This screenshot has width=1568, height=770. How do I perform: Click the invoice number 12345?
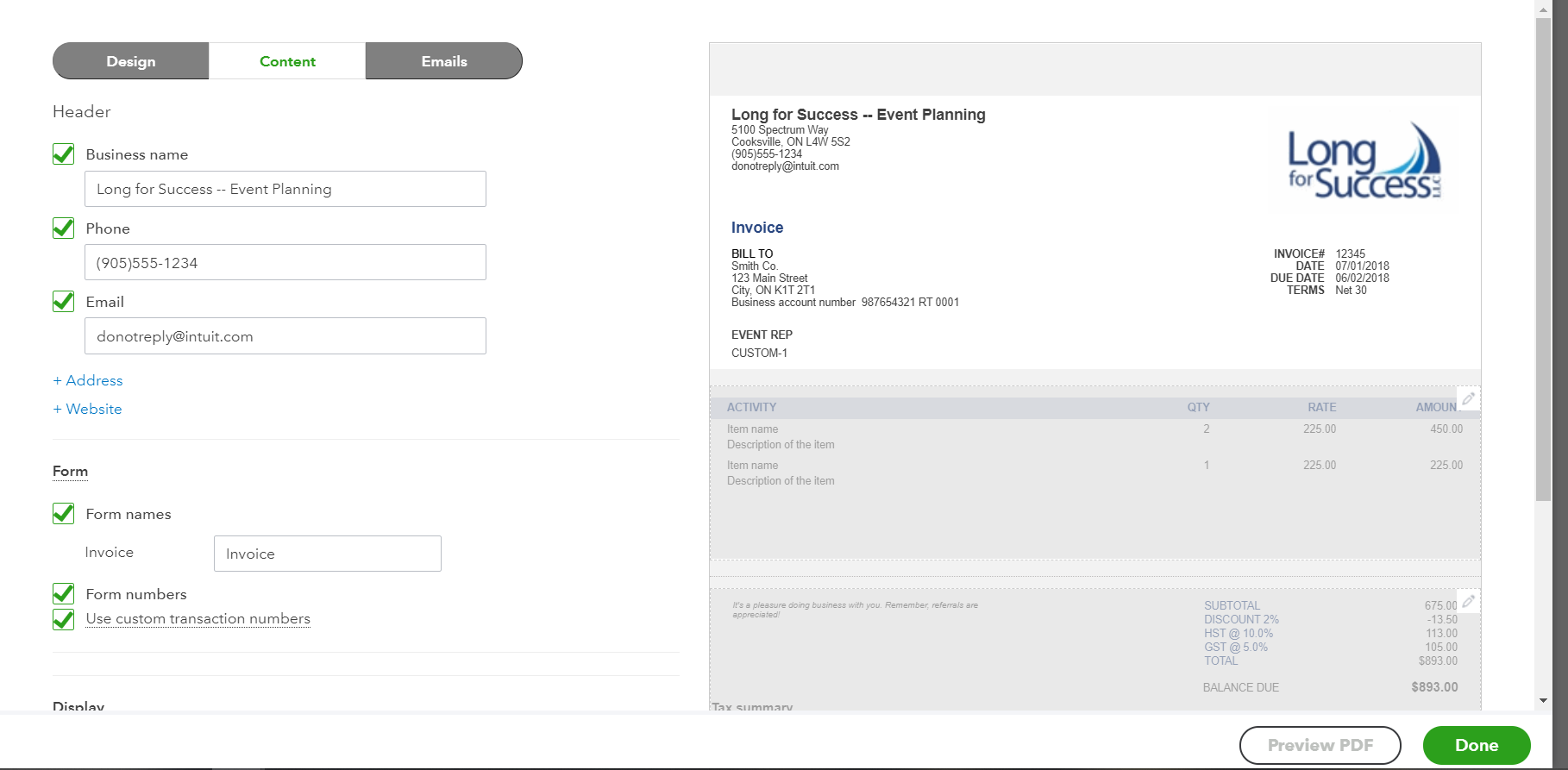point(1350,254)
